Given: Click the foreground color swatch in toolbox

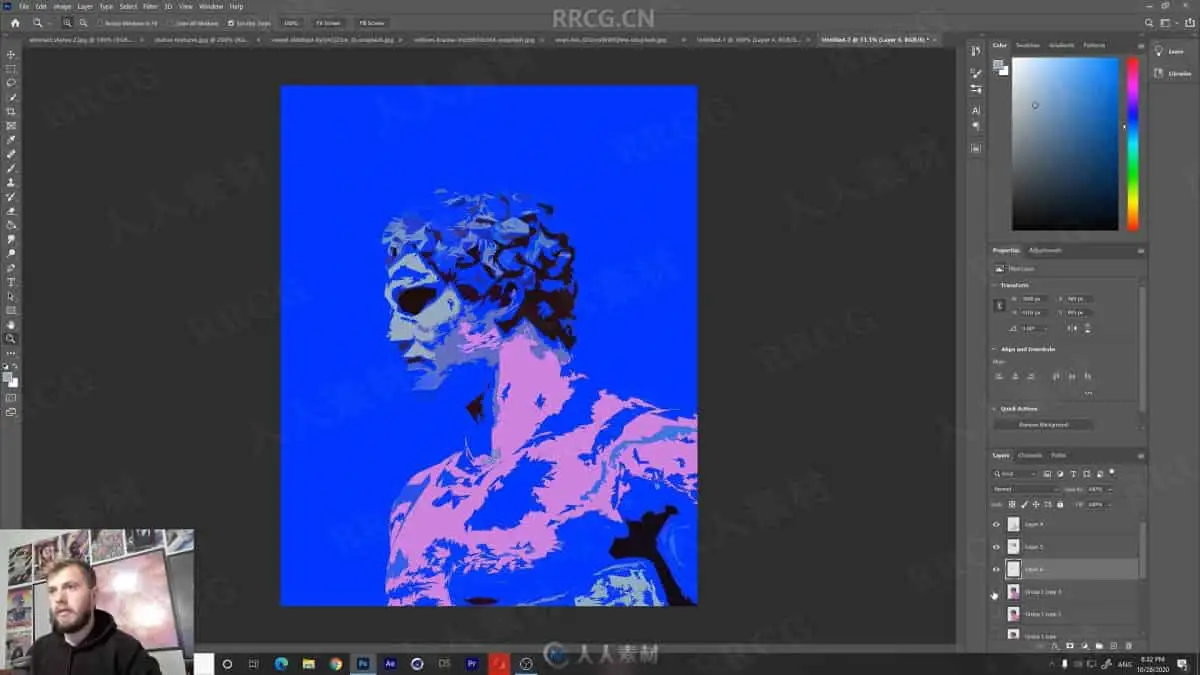Looking at the screenshot, I should click(8, 378).
